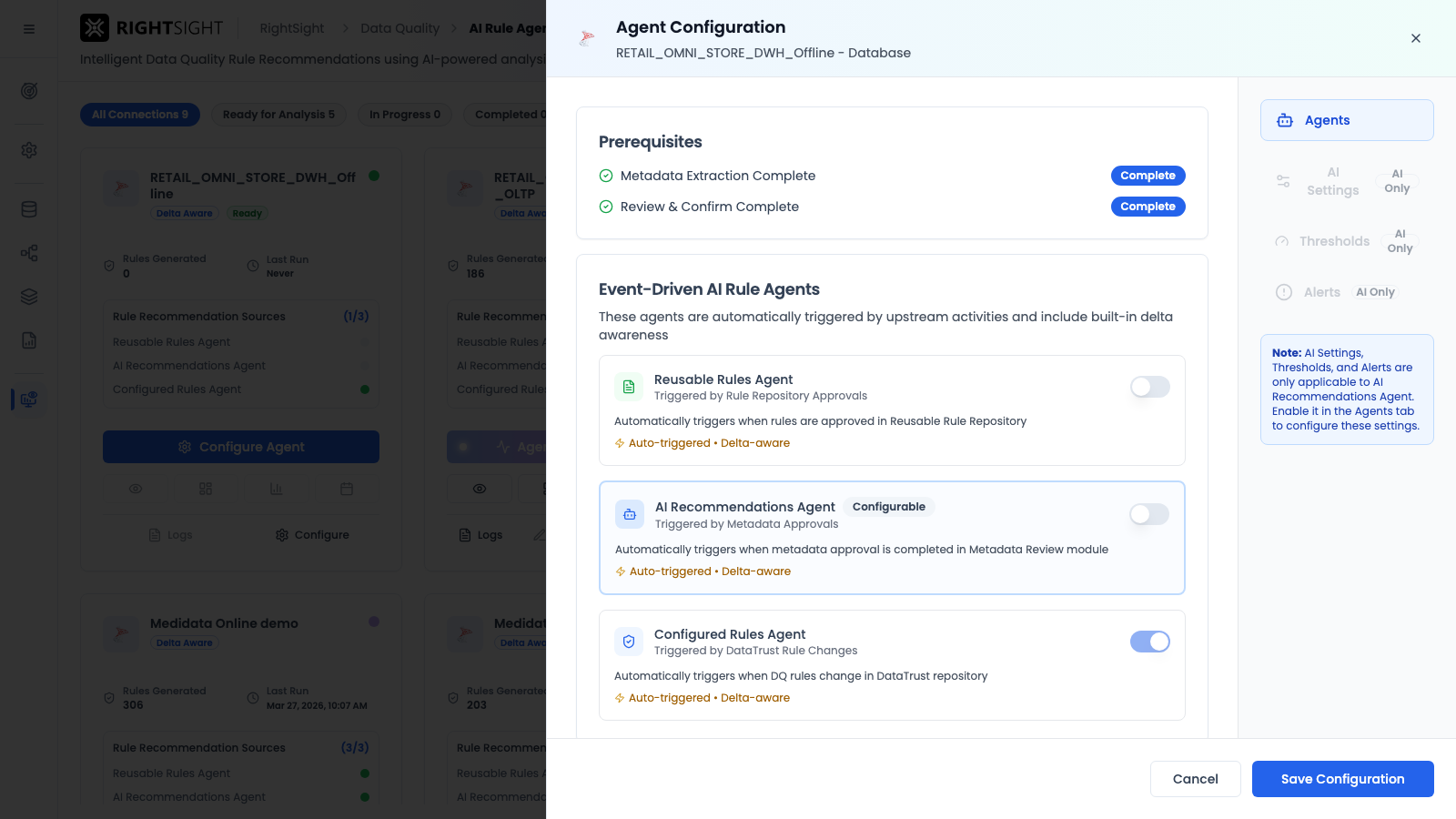Click the grid icon on first card

coord(206,489)
